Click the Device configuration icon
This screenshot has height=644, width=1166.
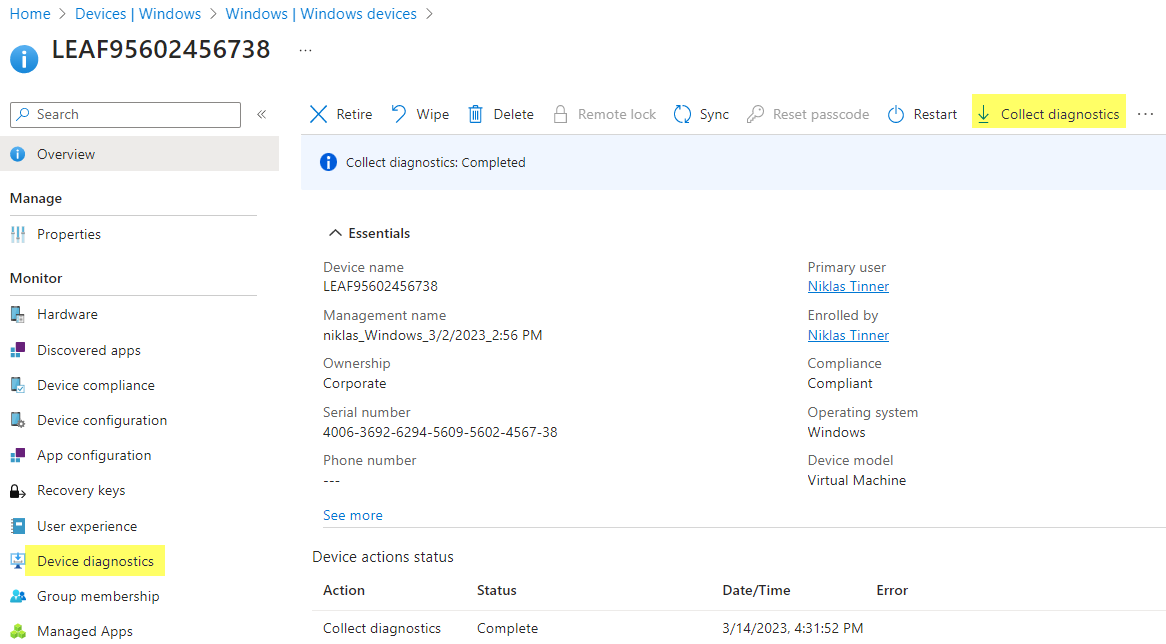[x=18, y=420]
